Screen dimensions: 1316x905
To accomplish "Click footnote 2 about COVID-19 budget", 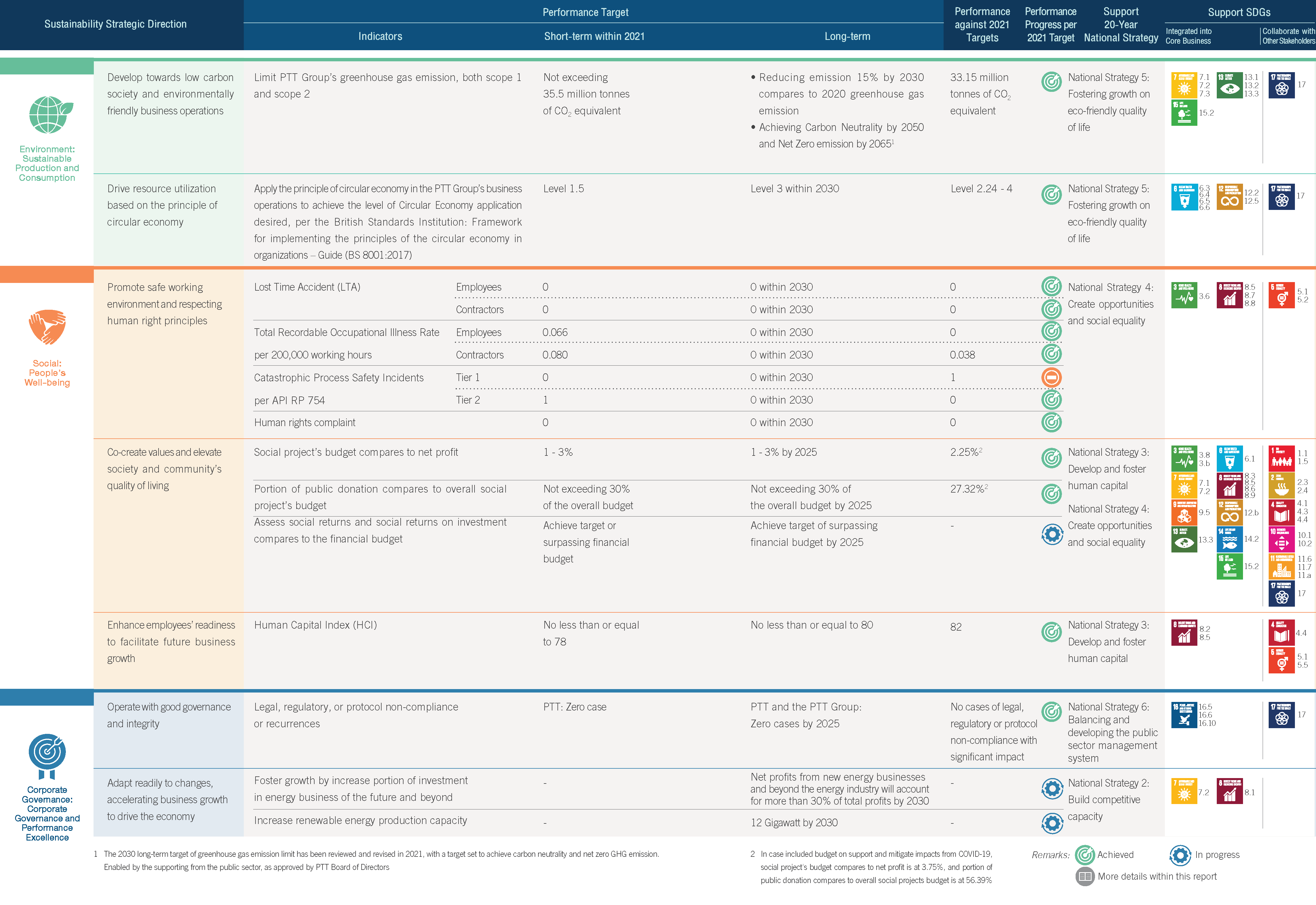I will pyautogui.click(x=871, y=867).
